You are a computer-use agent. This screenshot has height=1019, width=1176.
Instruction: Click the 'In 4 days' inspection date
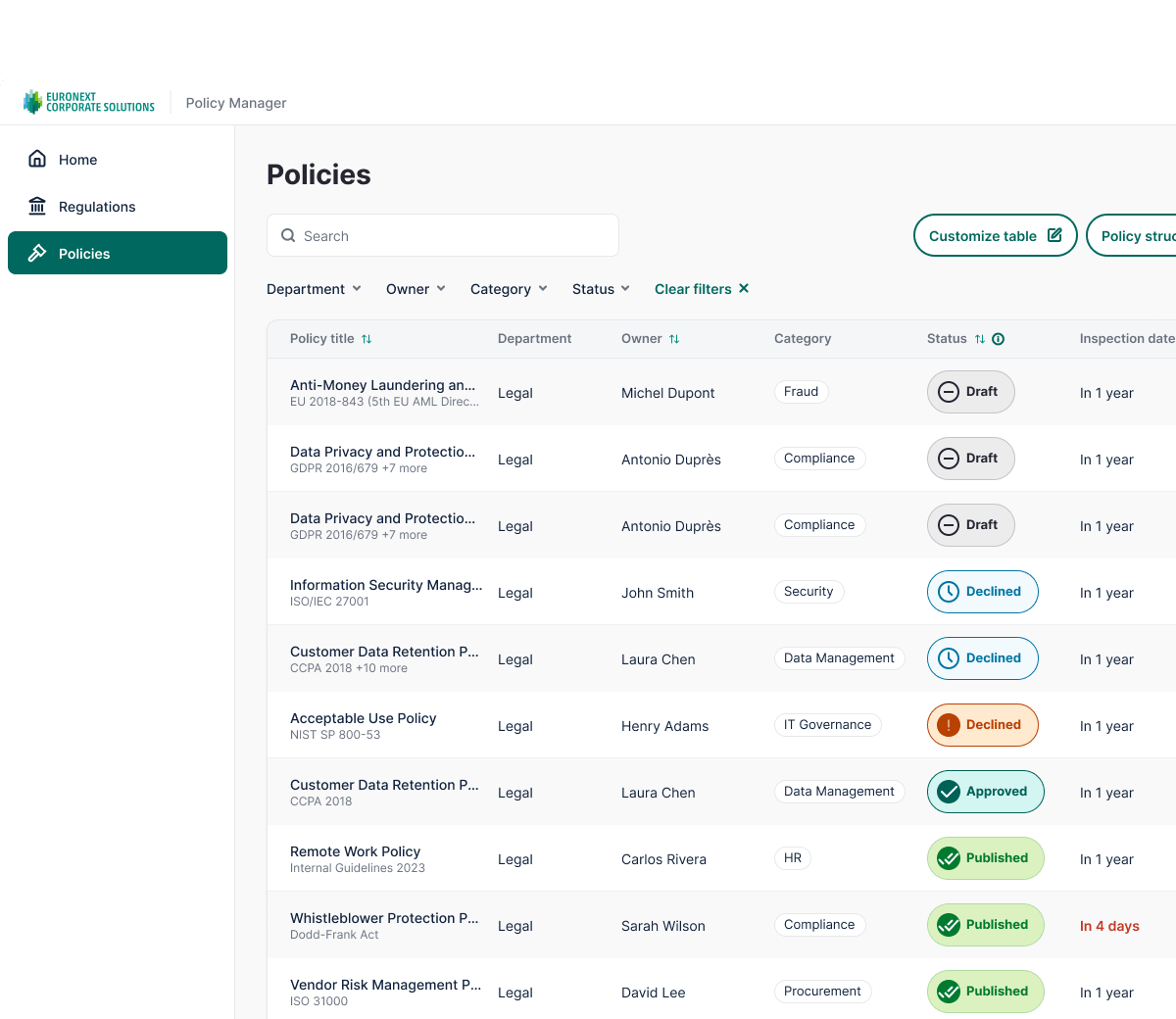(x=1109, y=926)
